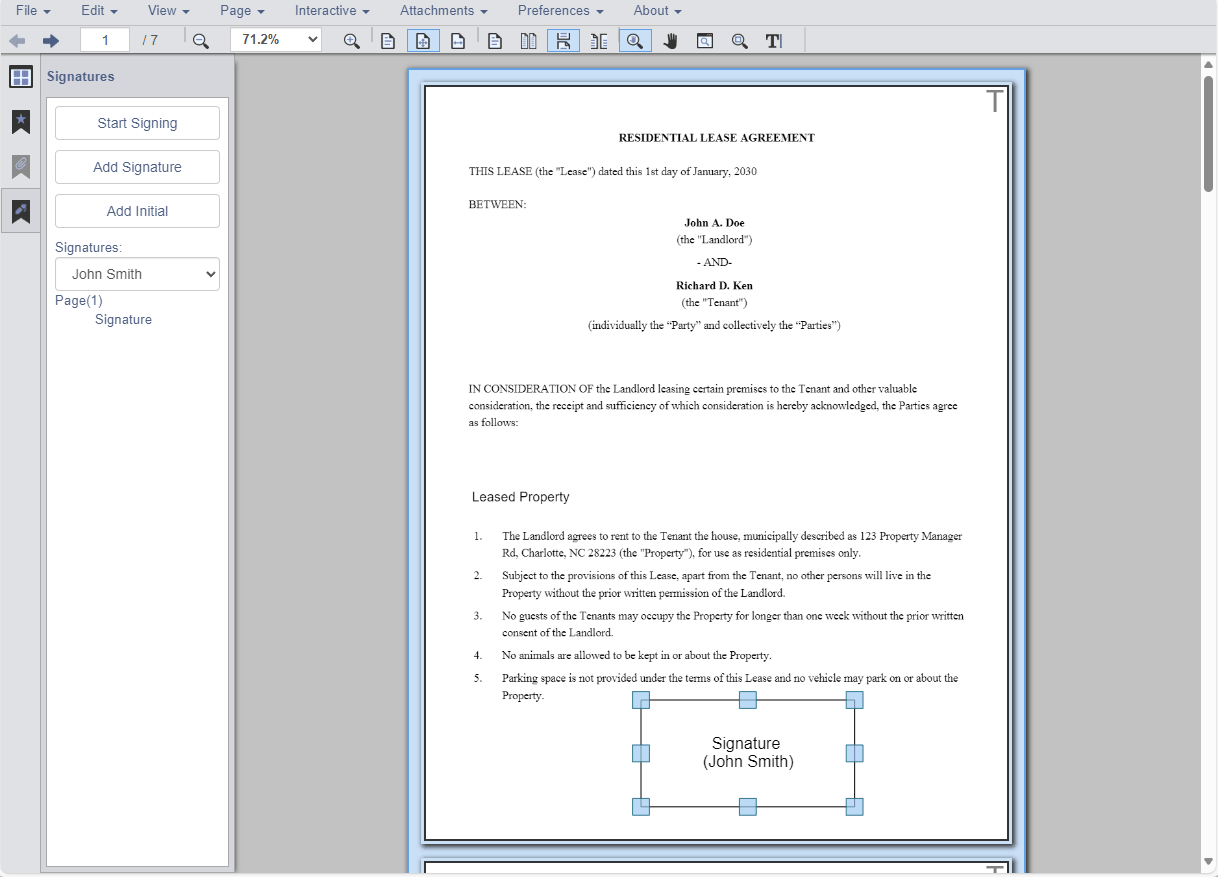
Task: Select the text selection tool
Action: [774, 41]
